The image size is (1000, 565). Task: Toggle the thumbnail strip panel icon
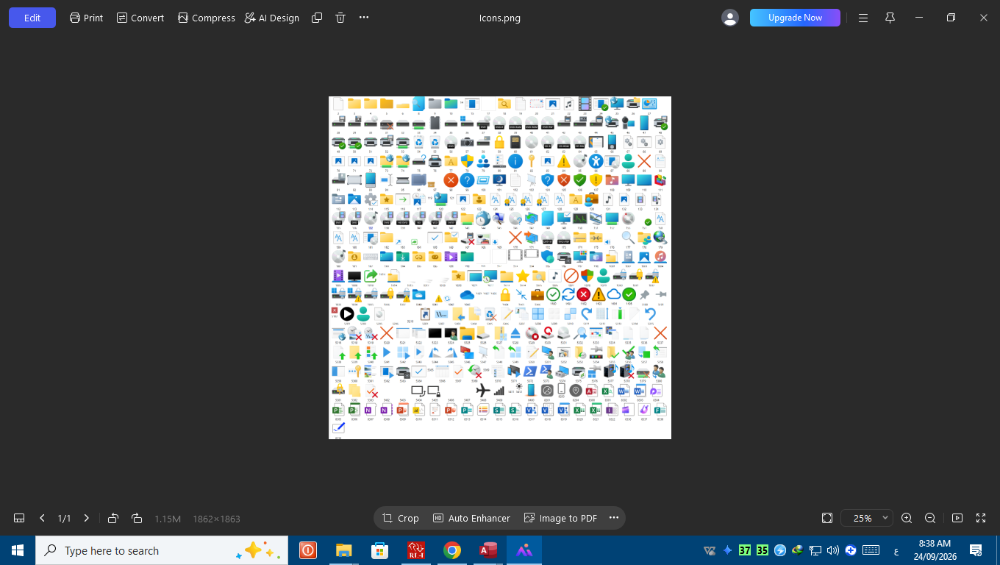pos(19,518)
